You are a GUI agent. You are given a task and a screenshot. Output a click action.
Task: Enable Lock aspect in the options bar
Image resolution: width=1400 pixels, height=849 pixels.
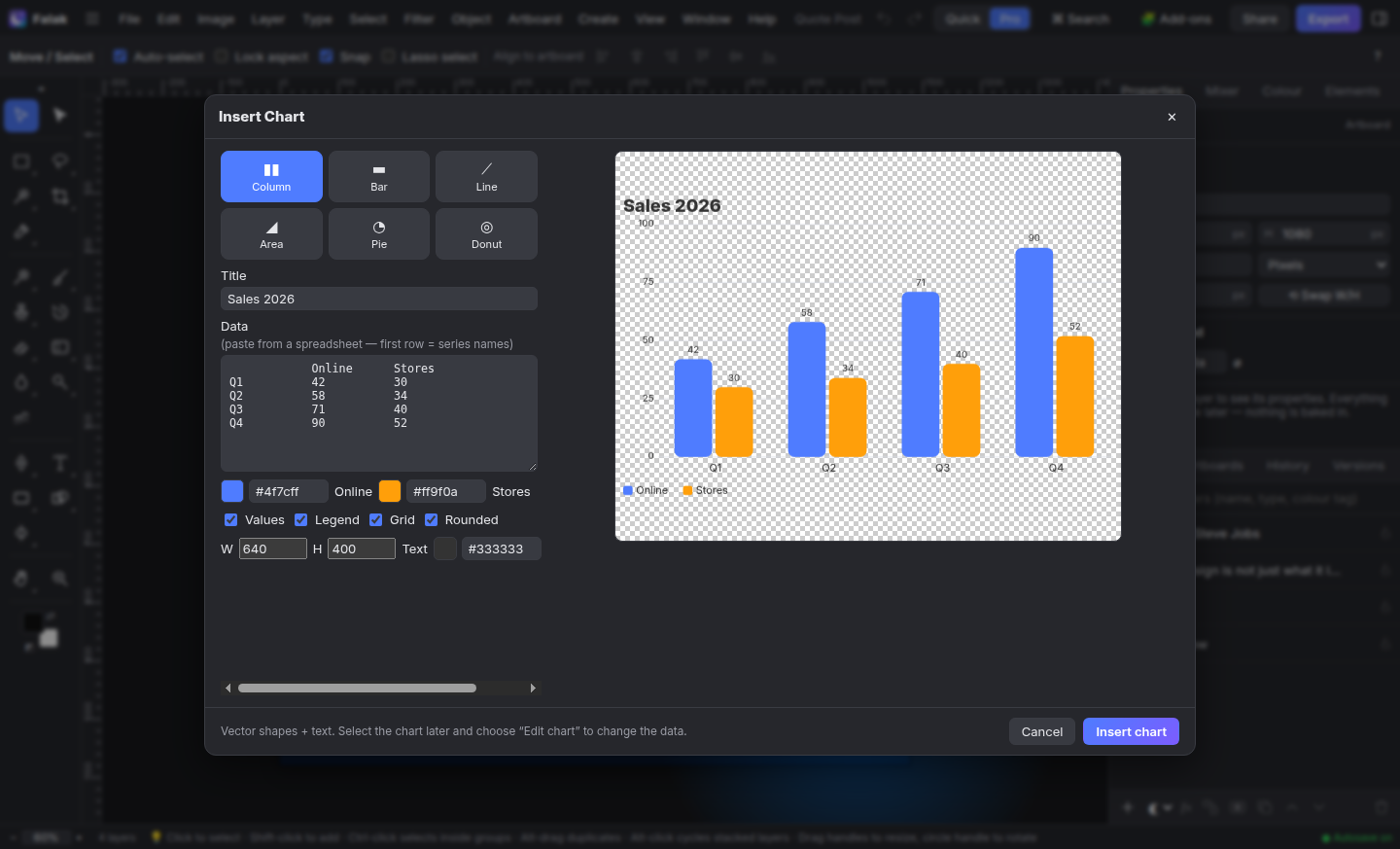(x=221, y=56)
